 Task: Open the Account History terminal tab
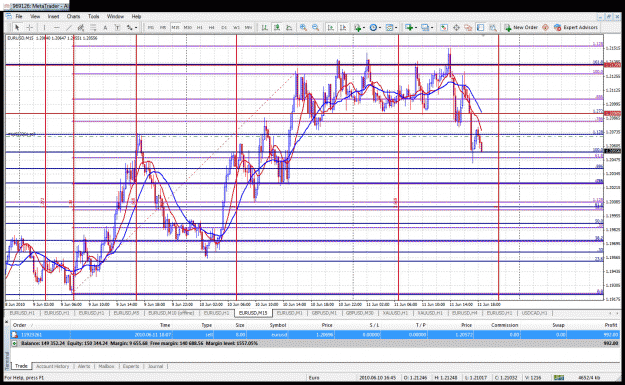[x=52, y=366]
